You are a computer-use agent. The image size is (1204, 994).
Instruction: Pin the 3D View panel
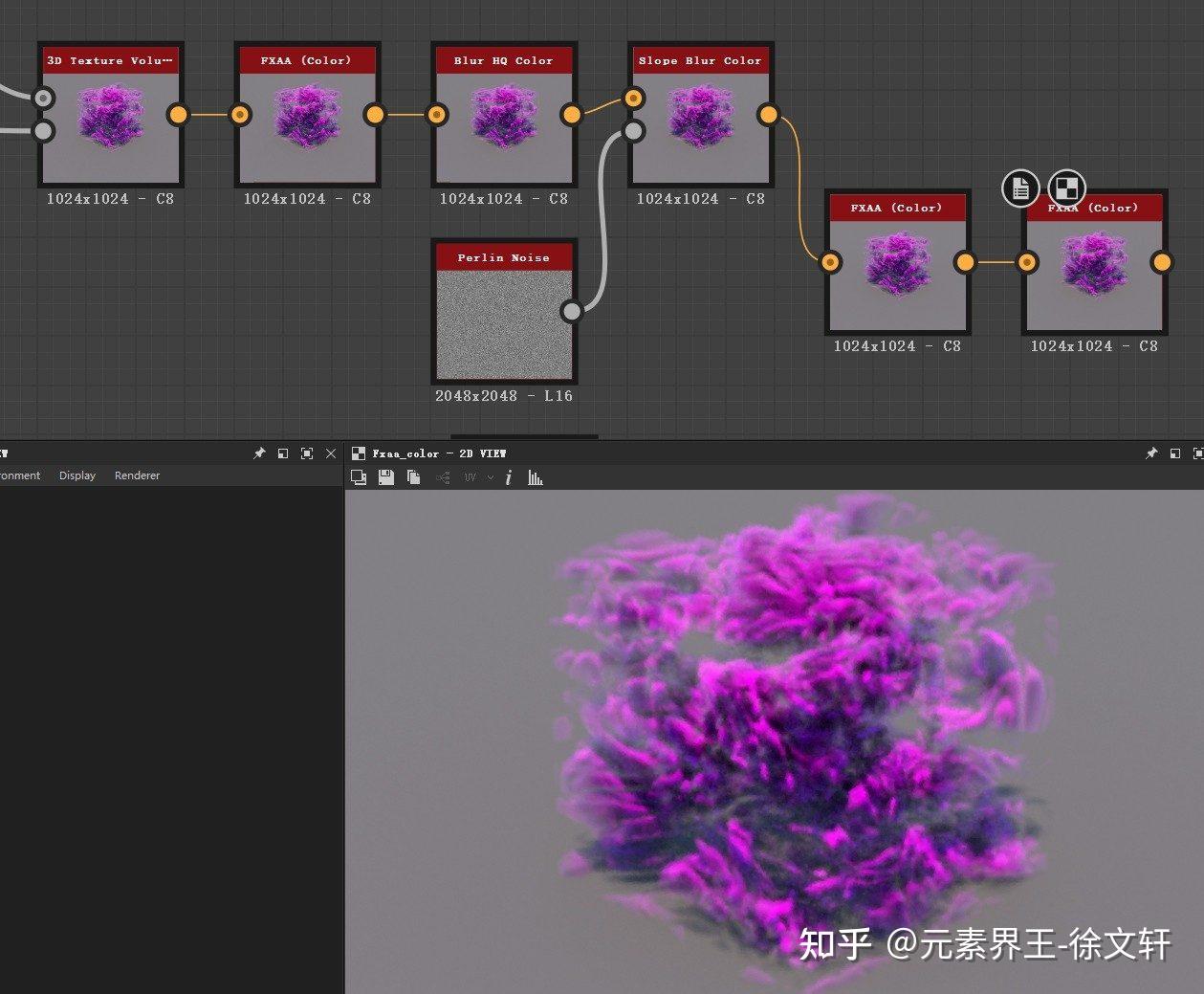pos(258,453)
